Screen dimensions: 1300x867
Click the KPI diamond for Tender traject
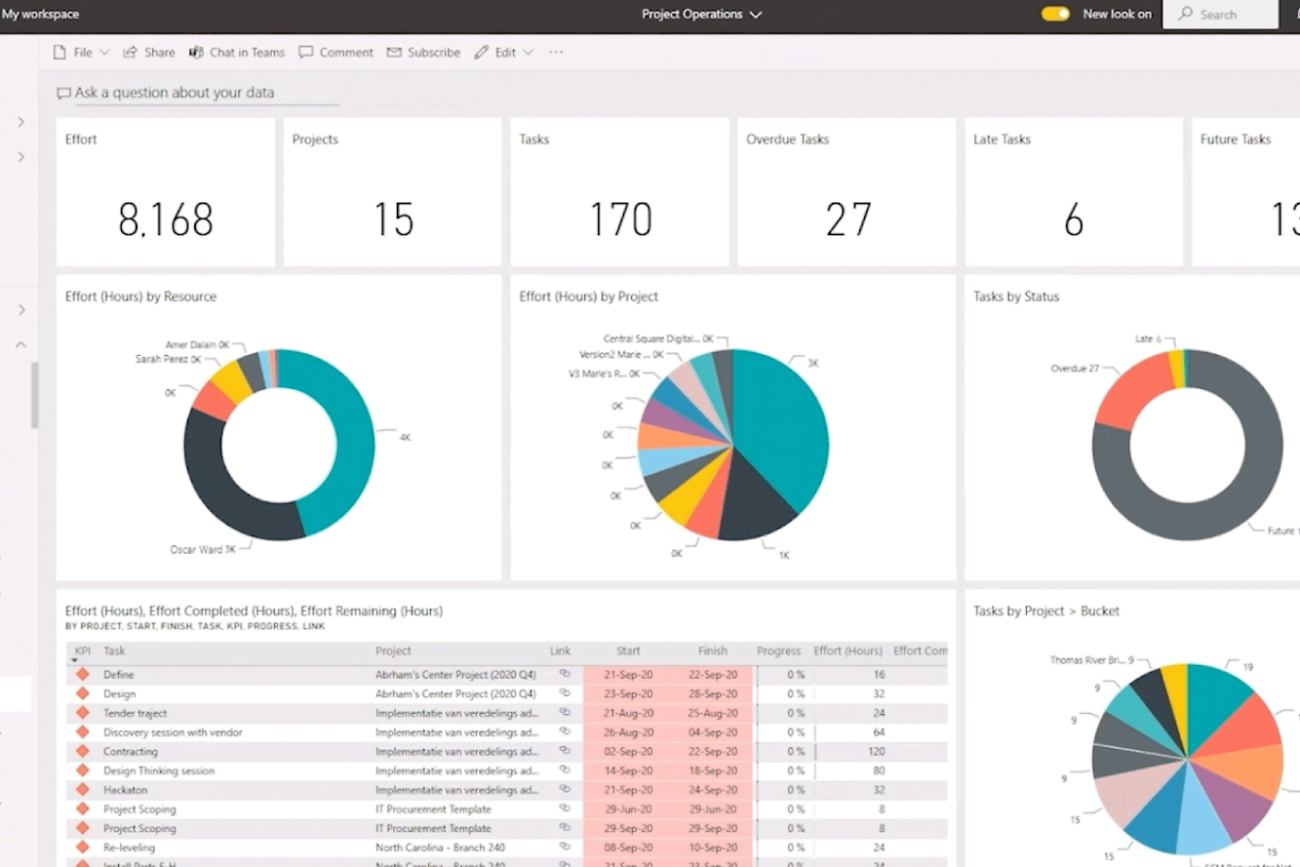coord(83,713)
